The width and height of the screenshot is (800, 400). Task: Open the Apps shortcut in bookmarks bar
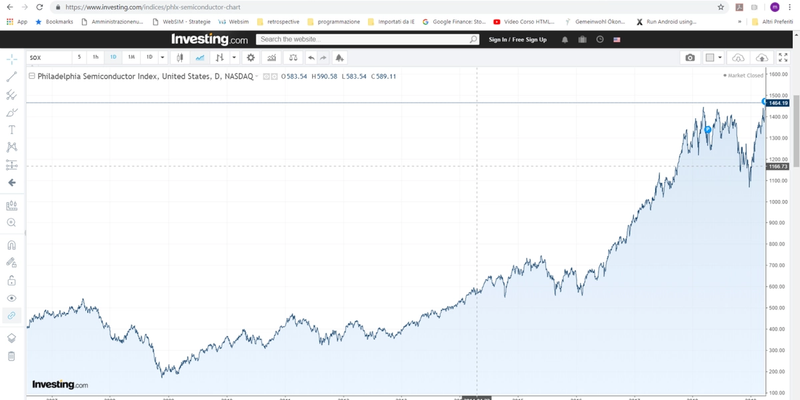(17, 22)
